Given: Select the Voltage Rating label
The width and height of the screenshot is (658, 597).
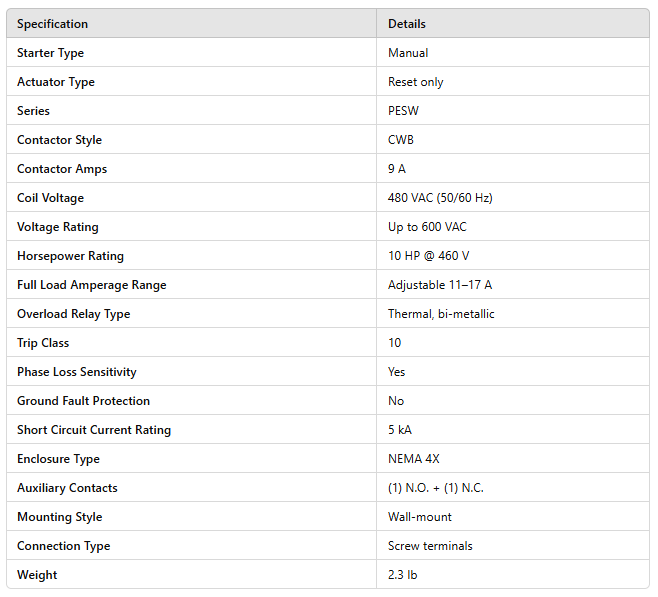Looking at the screenshot, I should 58,227.
